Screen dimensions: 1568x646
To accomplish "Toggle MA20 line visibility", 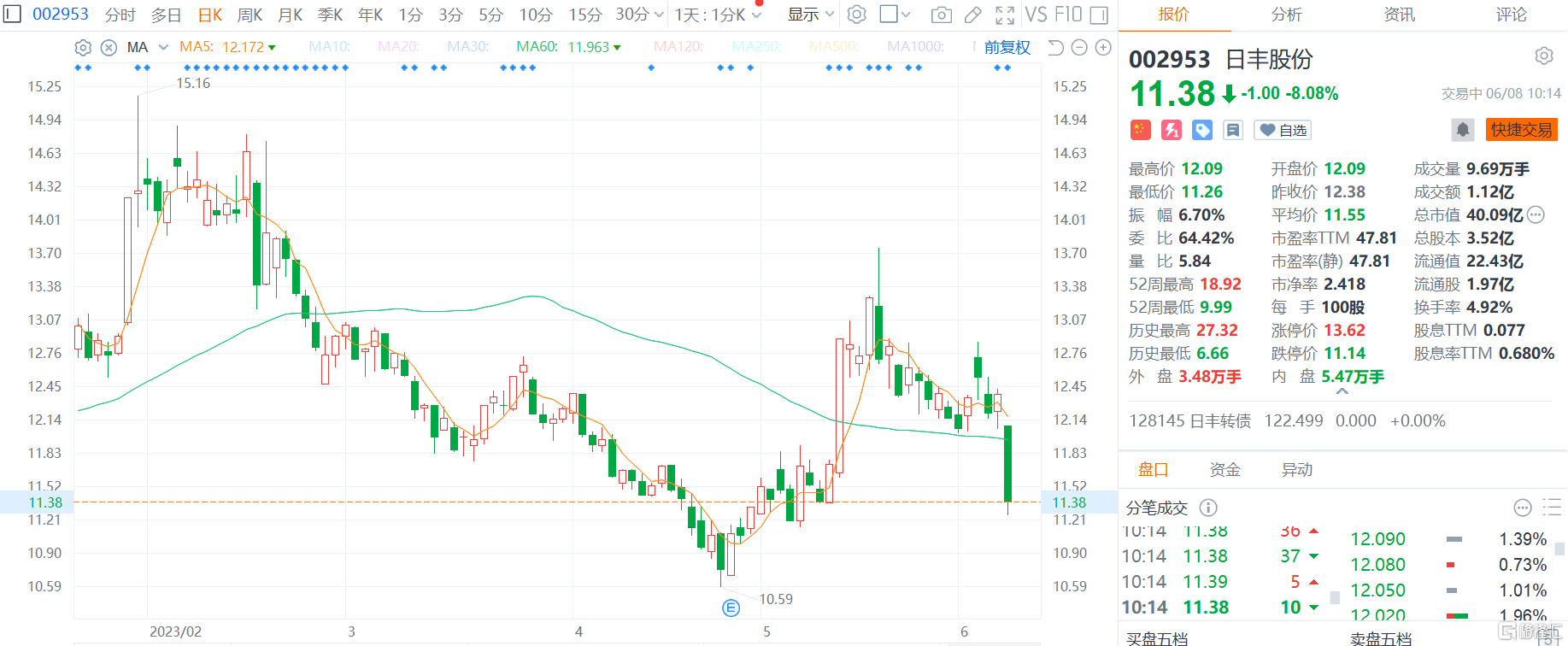I will point(398,47).
